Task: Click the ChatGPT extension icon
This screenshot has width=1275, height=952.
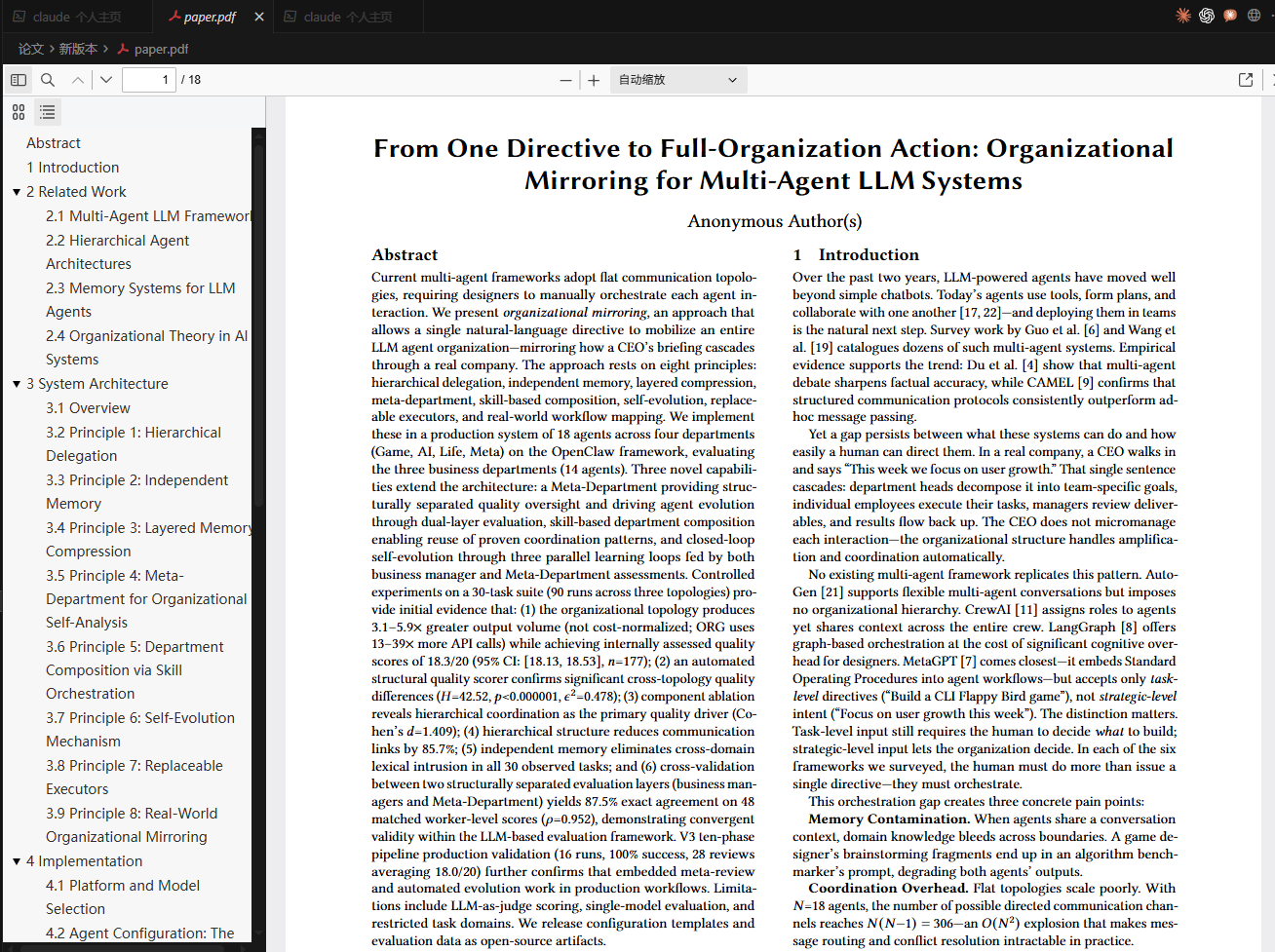Action: pyautogui.click(x=1207, y=16)
